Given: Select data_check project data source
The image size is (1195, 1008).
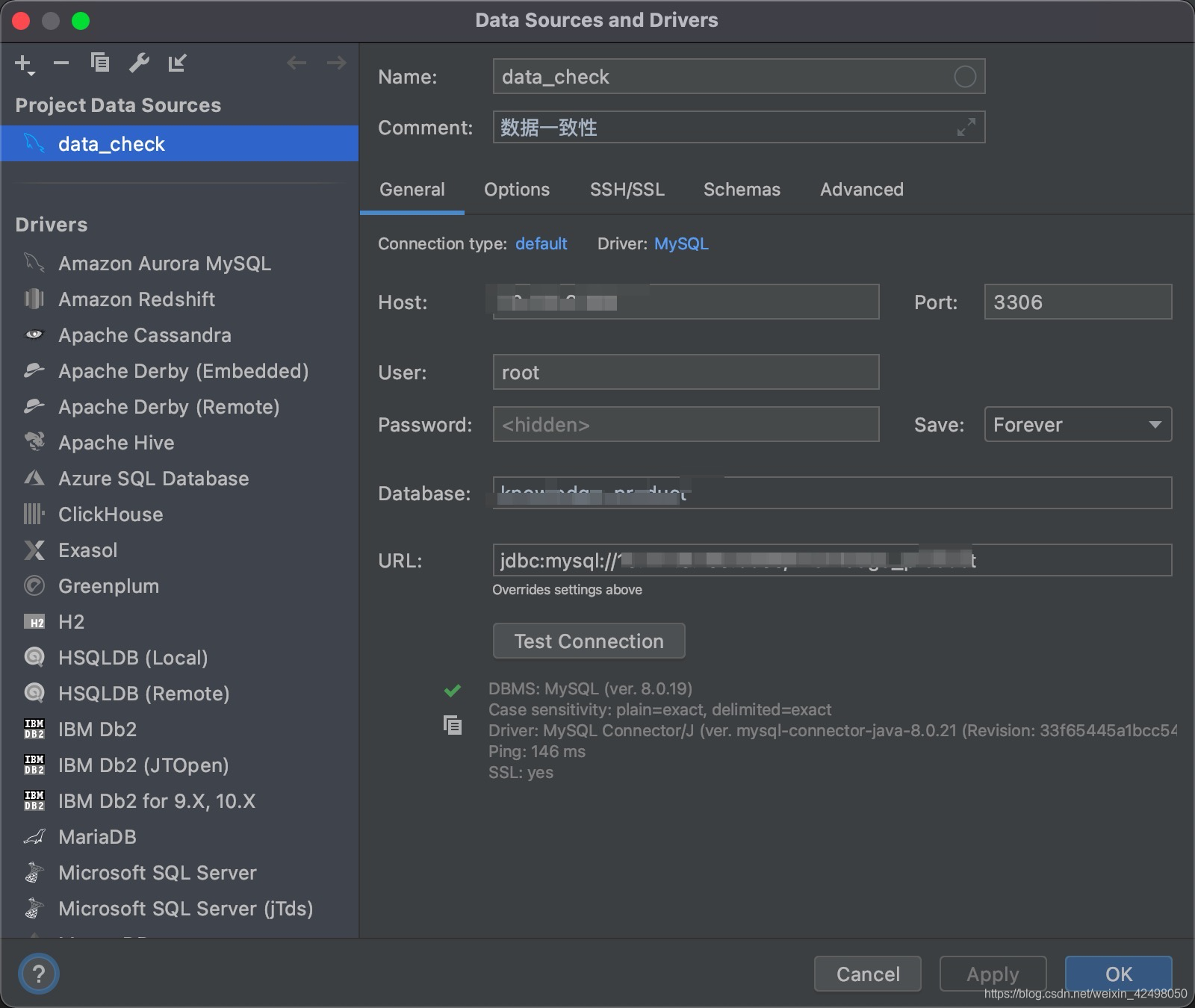Looking at the screenshot, I should point(179,143).
